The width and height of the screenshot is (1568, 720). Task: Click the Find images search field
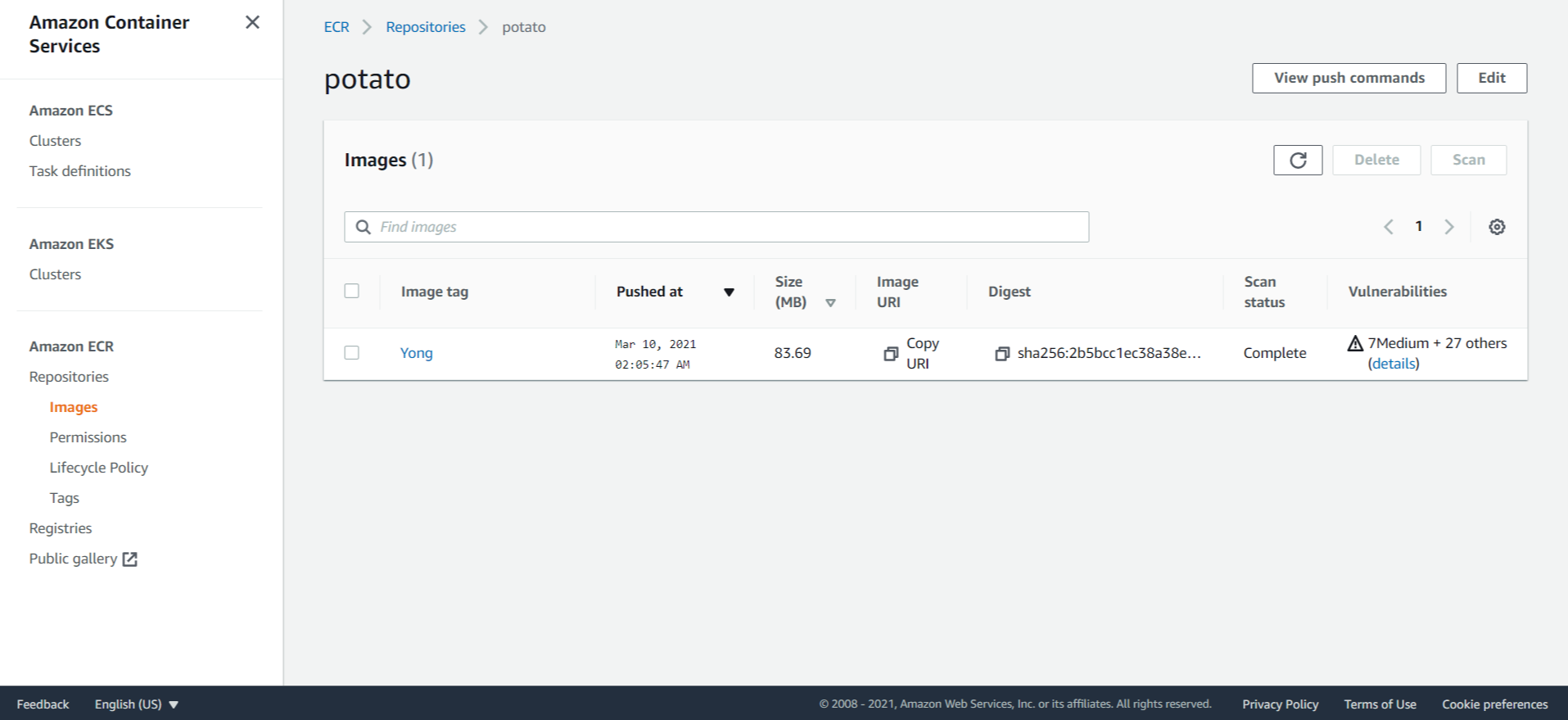(x=716, y=227)
